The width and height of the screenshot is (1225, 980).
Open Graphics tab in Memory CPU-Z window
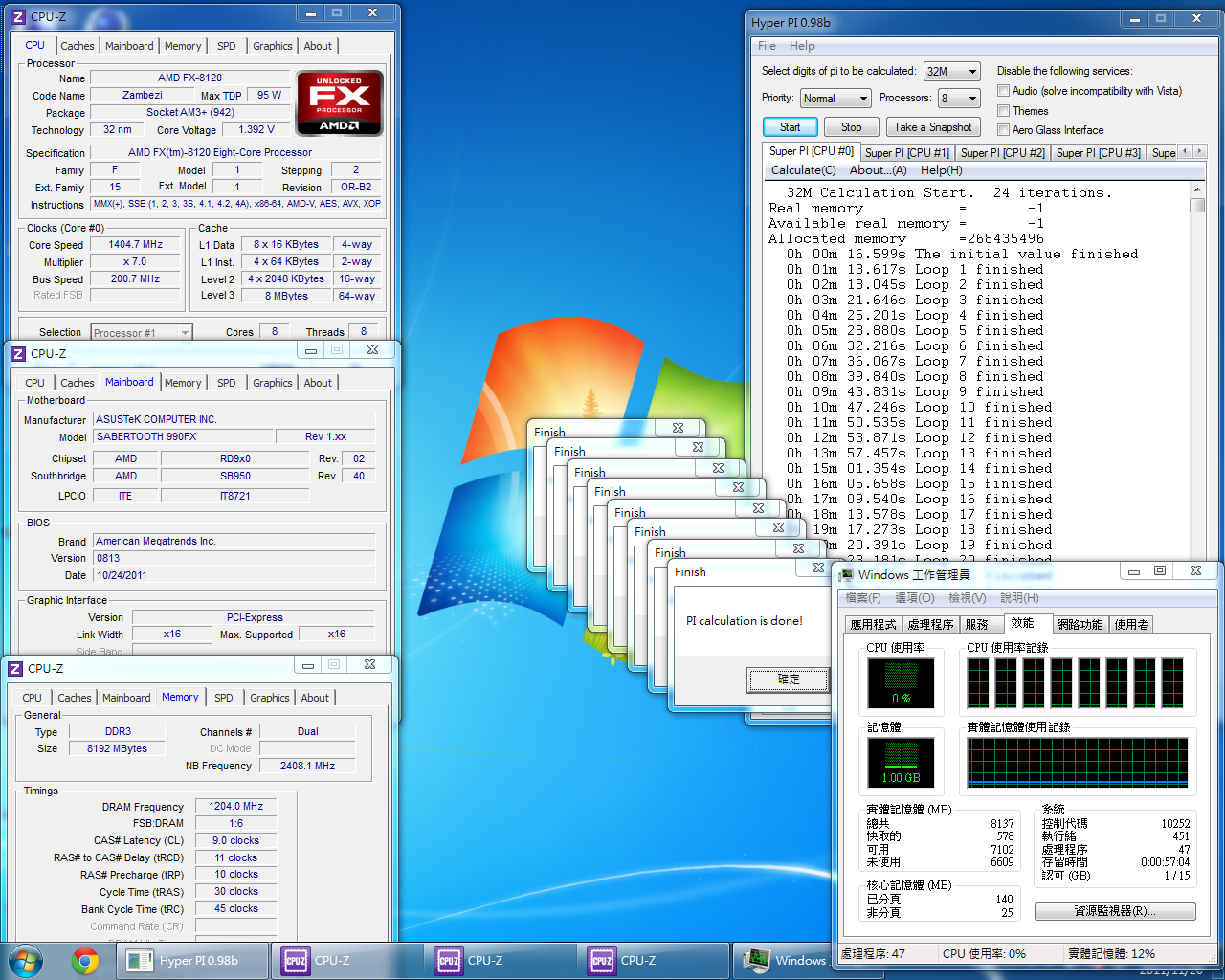pyautogui.click(x=269, y=698)
